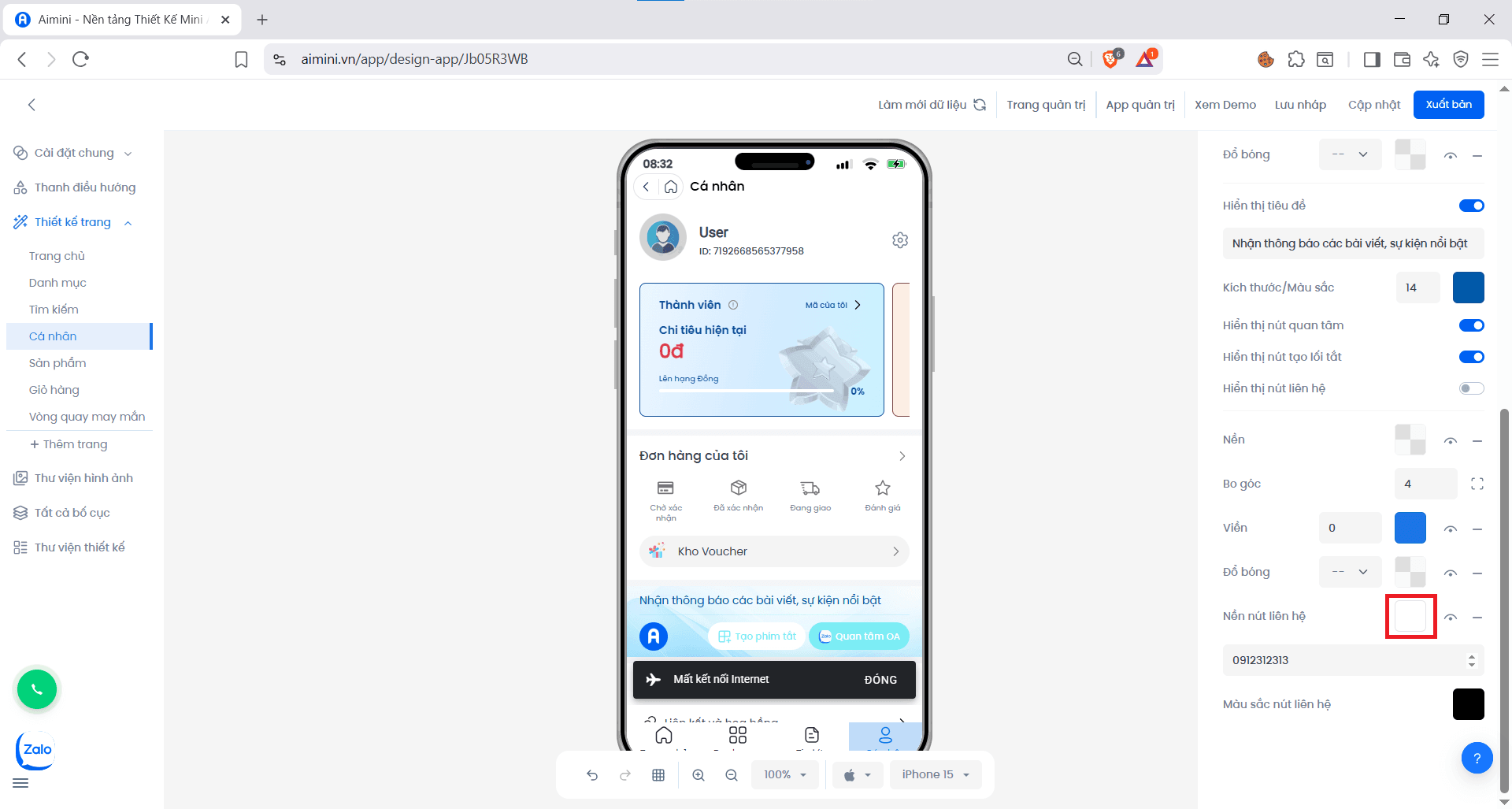Select Giỏ hàng in the sidebar
The width and height of the screenshot is (1512, 809).
[x=54, y=389]
